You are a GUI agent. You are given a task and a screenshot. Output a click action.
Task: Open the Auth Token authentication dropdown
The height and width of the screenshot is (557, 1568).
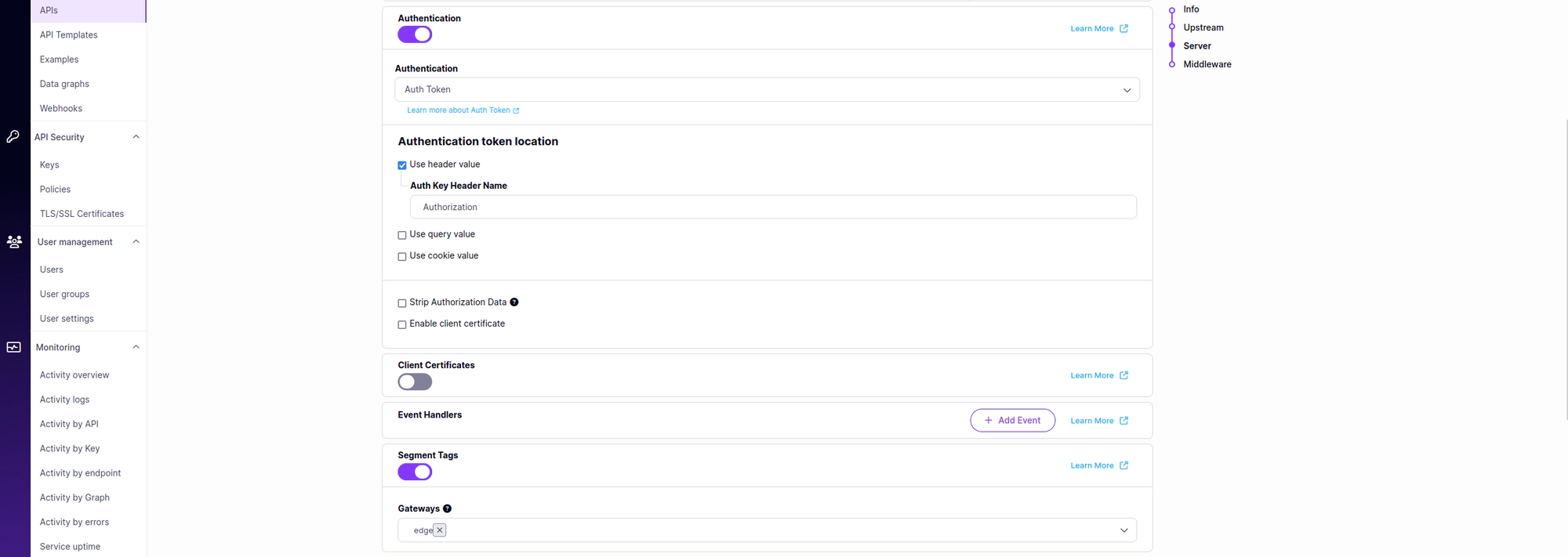click(x=767, y=89)
